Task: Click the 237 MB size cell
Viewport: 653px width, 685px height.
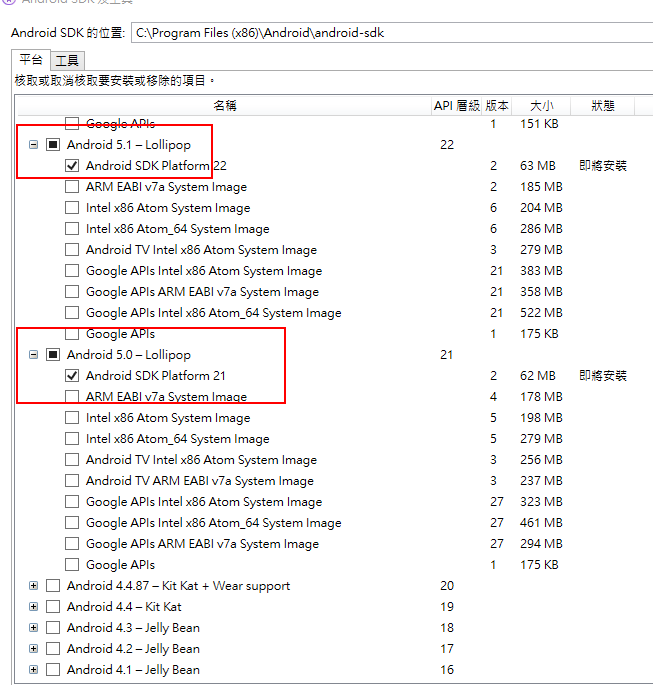Action: 541,481
